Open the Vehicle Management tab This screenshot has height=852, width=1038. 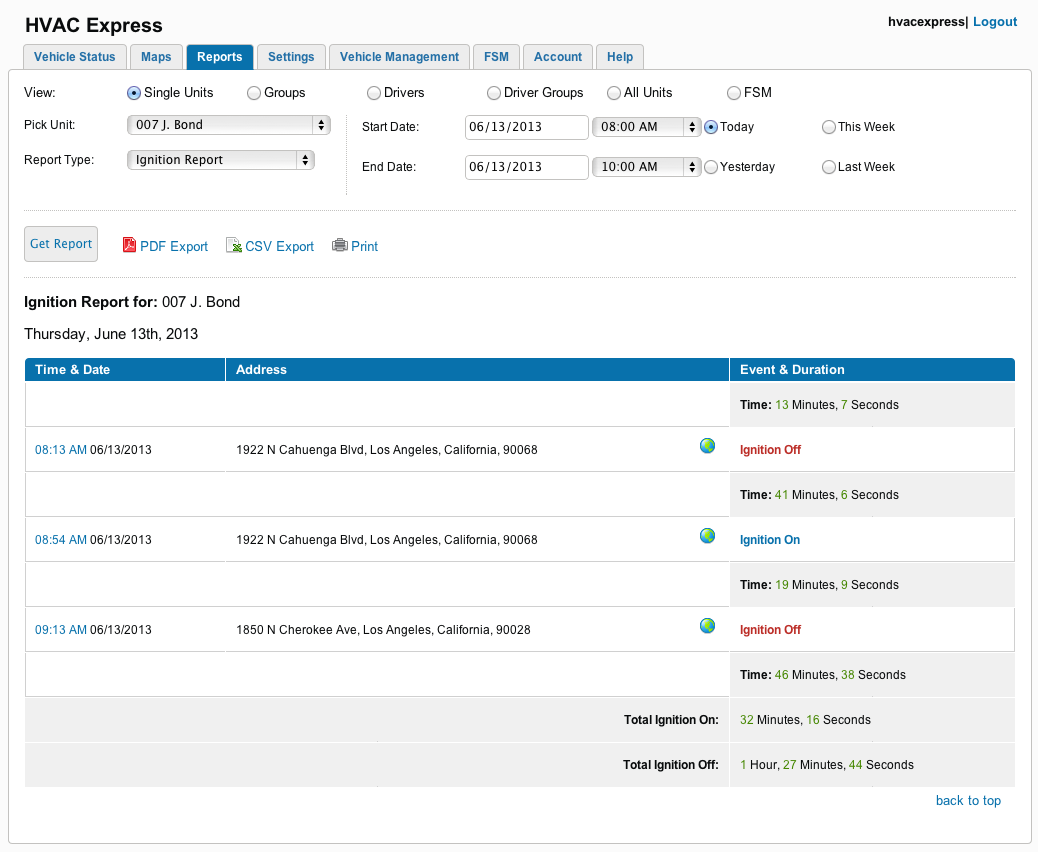pos(399,57)
